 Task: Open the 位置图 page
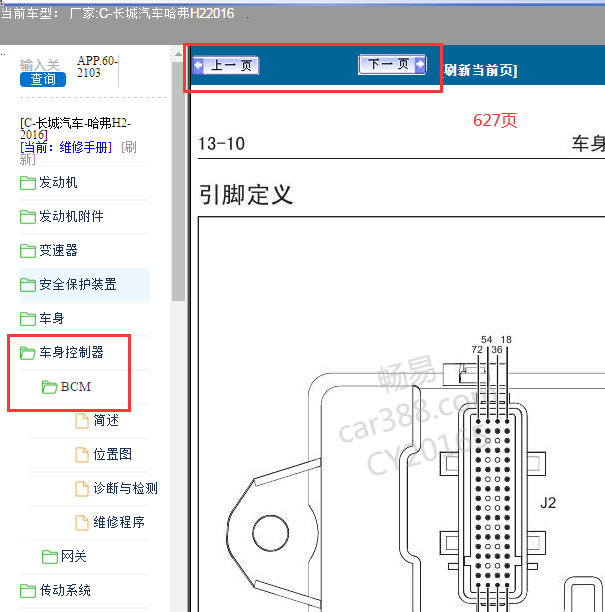tap(112, 455)
